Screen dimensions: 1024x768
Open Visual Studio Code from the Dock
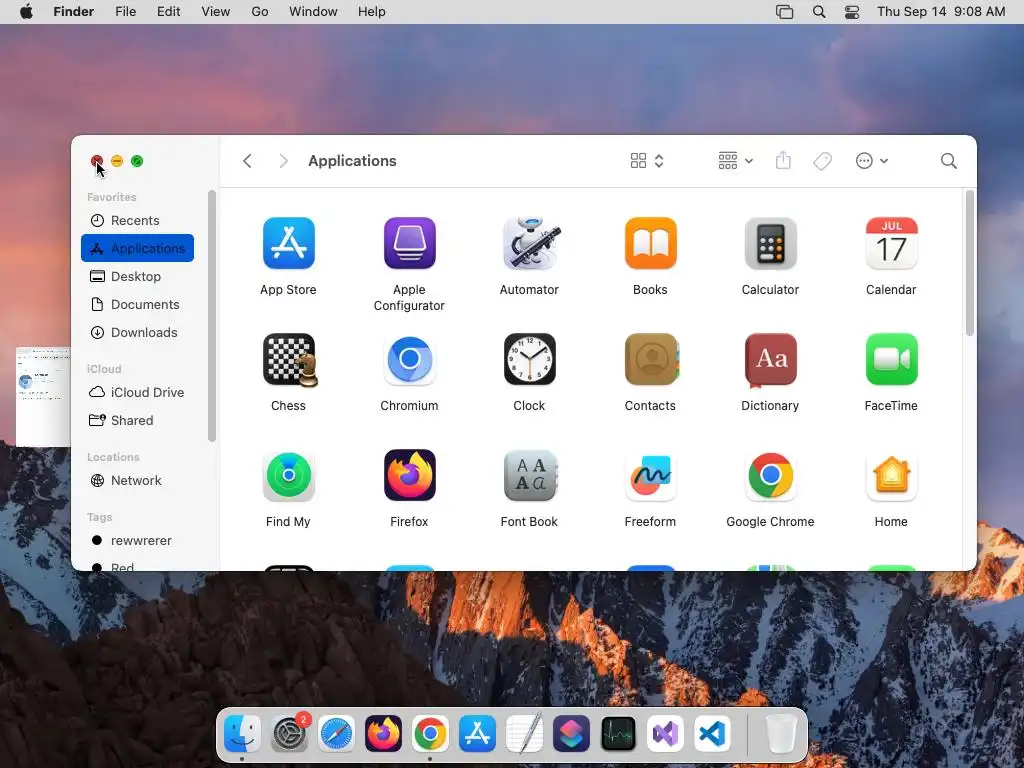pos(712,734)
